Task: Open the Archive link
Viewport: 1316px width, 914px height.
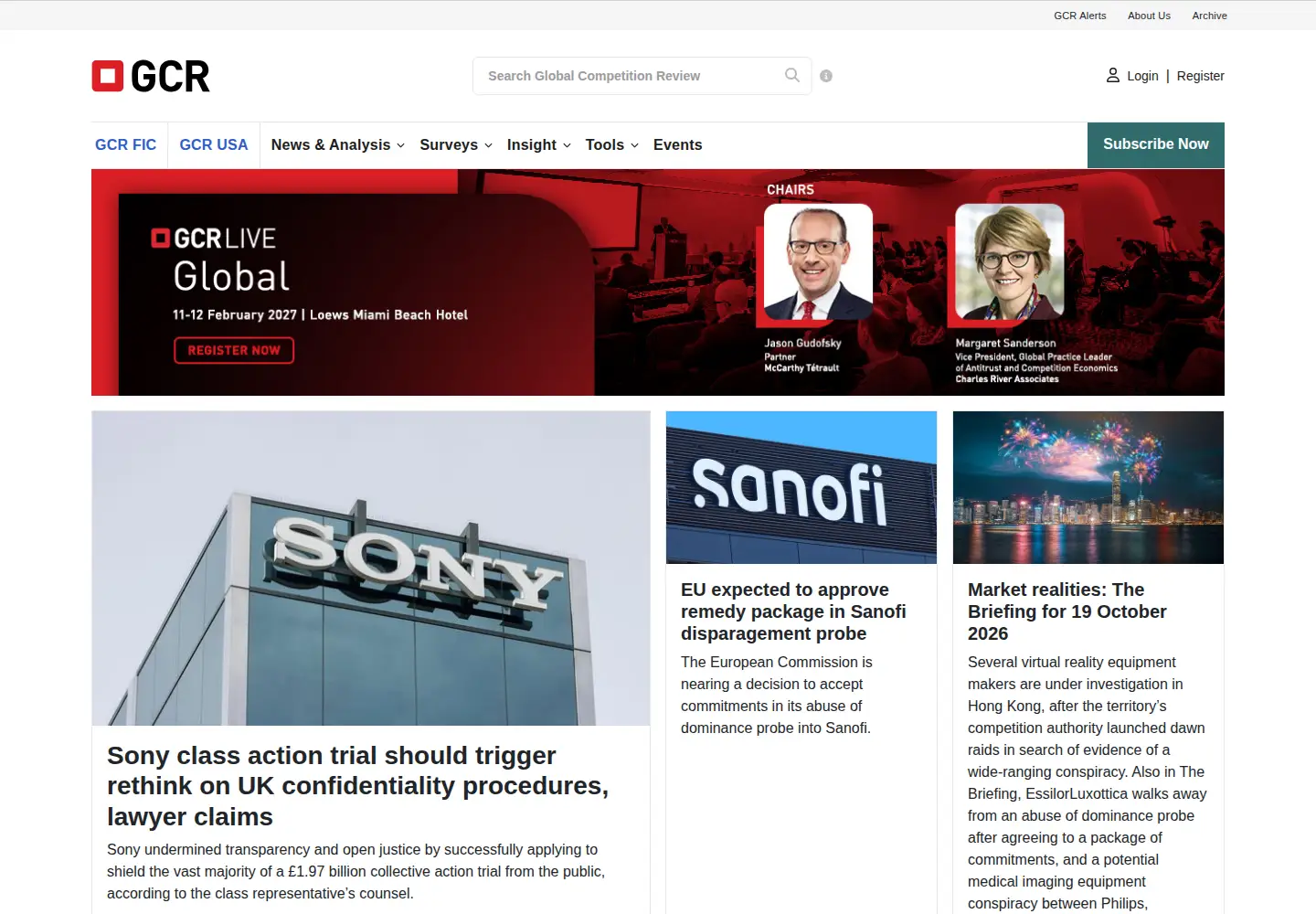Action: coord(1209,16)
